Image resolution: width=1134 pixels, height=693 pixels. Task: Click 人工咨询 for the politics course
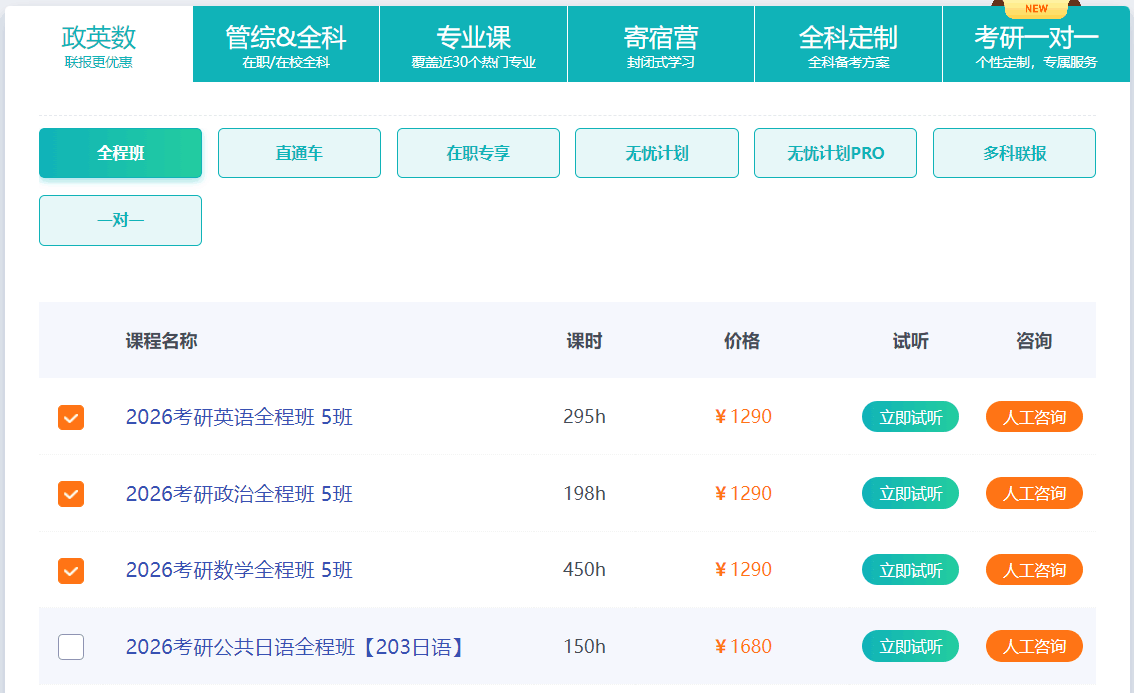coord(1034,493)
